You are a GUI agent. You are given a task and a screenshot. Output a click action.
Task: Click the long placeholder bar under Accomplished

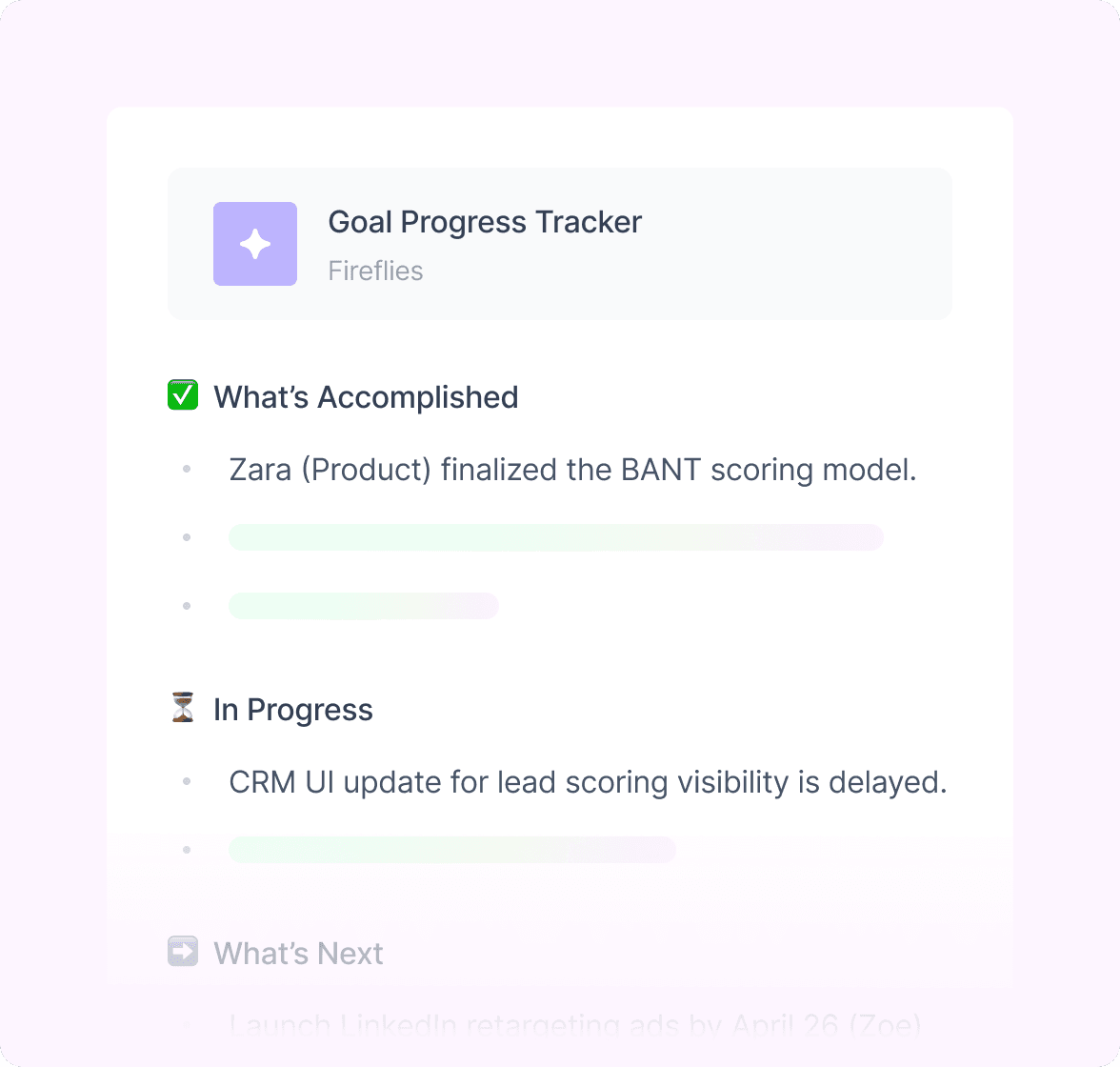[556, 537]
